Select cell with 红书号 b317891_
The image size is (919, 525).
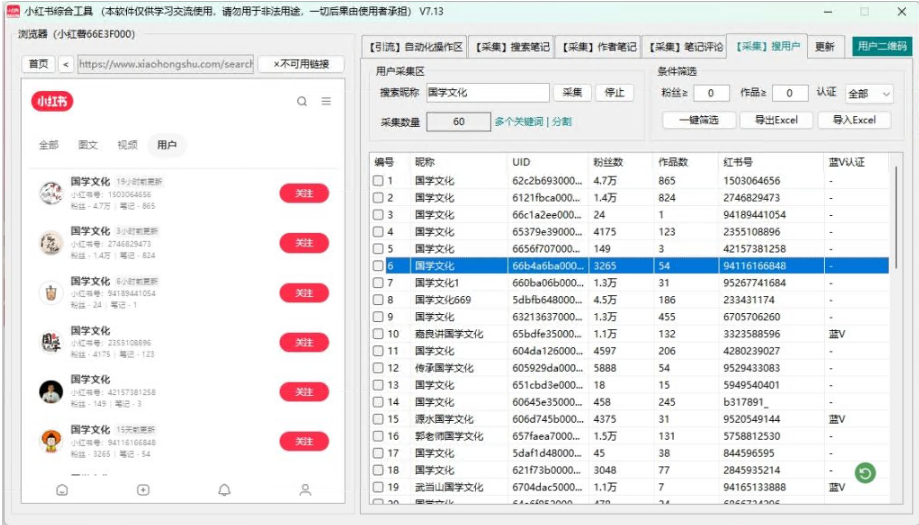tap(770, 402)
